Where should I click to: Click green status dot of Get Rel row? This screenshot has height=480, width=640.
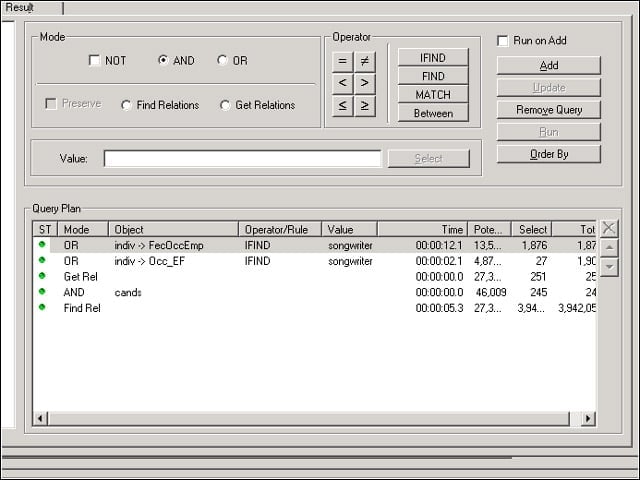pos(42,276)
